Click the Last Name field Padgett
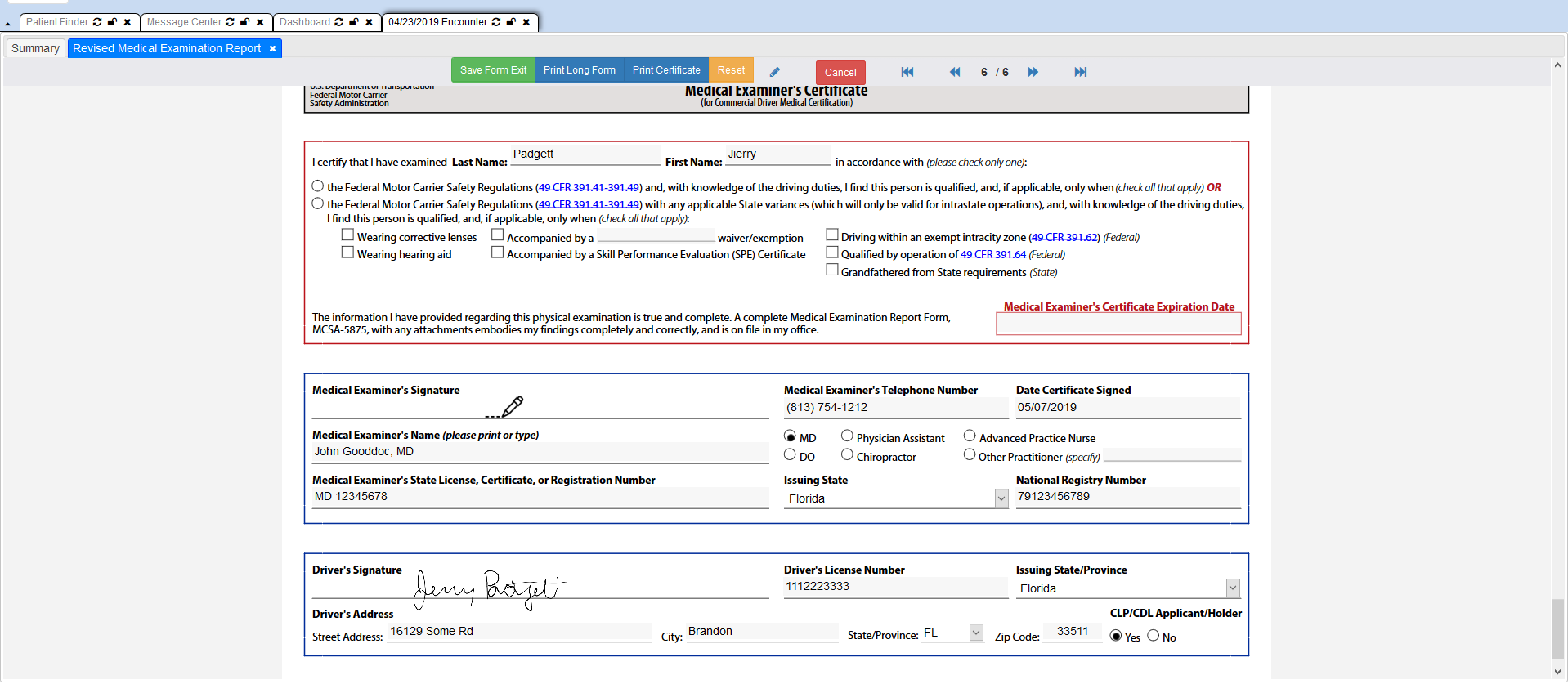This screenshot has width=1568, height=684. (585, 154)
